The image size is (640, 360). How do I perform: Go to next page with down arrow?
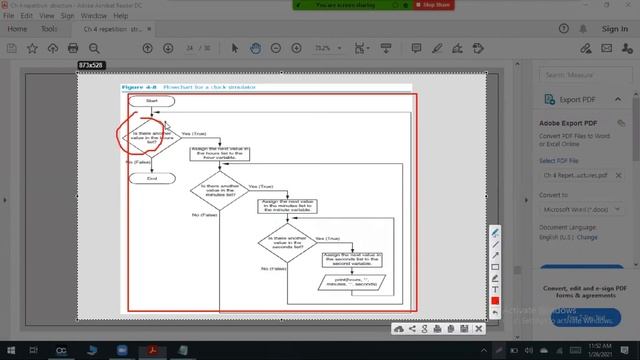pos(168,48)
